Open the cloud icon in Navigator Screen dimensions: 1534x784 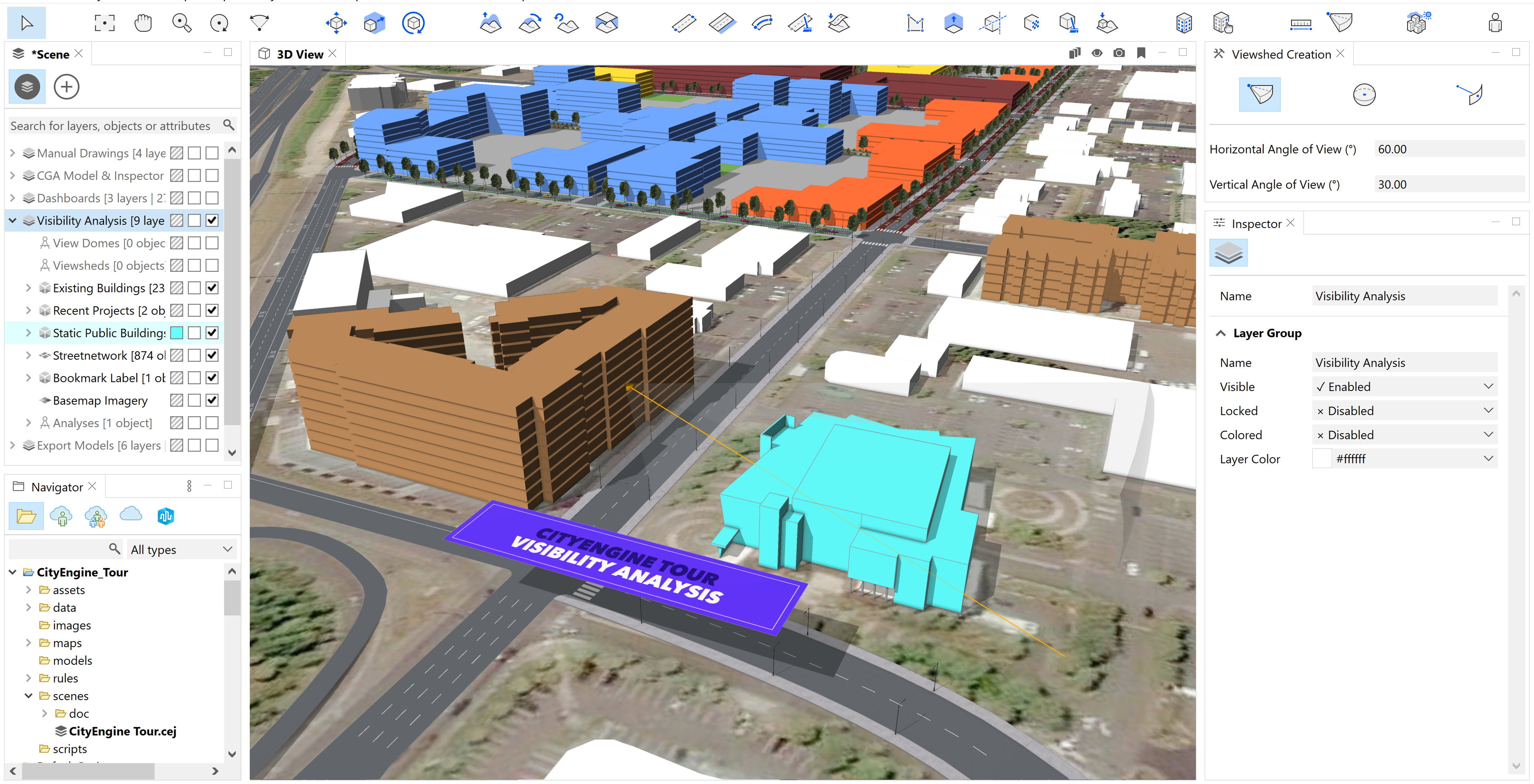(x=131, y=515)
